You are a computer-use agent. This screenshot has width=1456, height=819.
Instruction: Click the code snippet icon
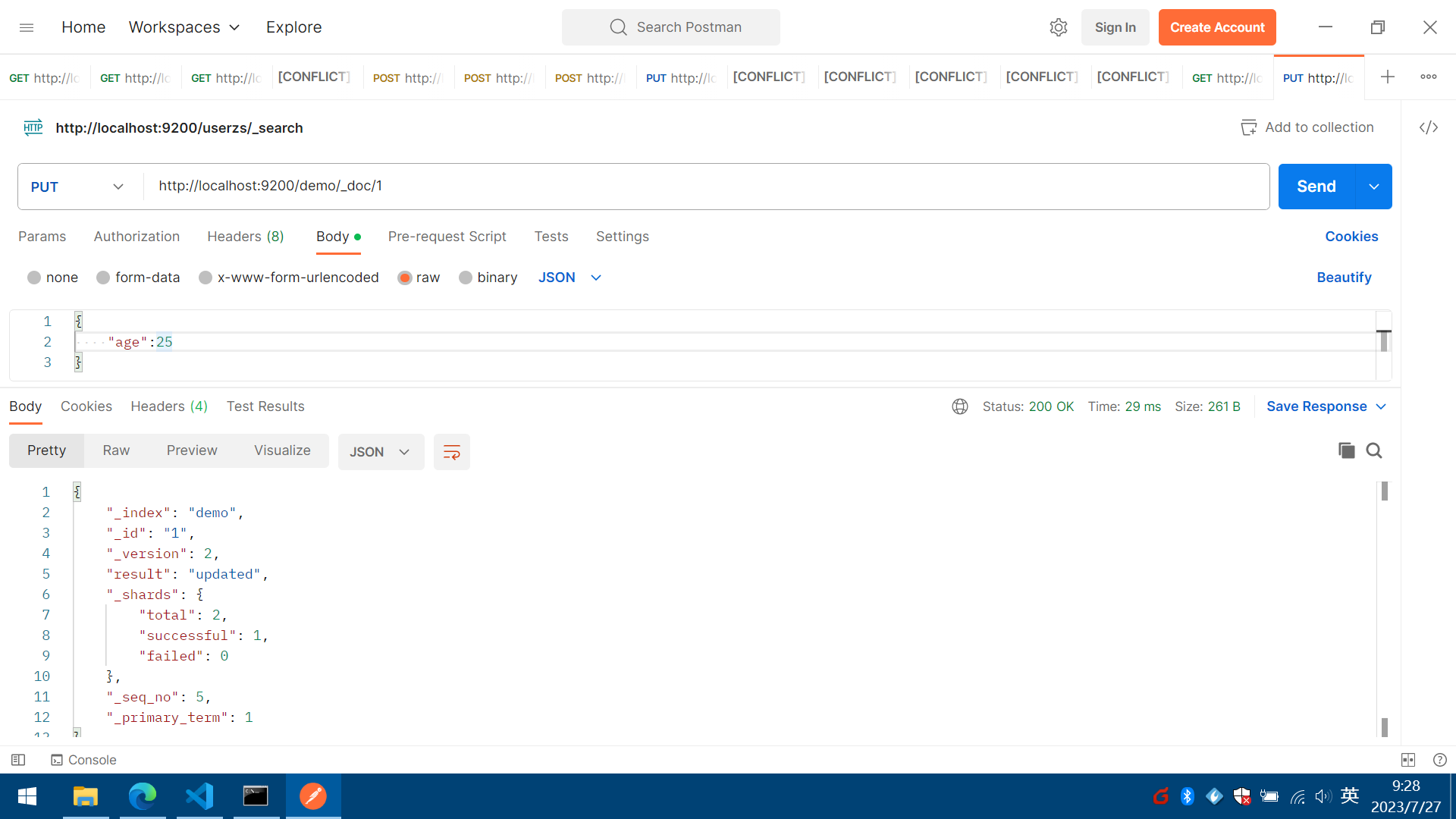[x=1429, y=127]
